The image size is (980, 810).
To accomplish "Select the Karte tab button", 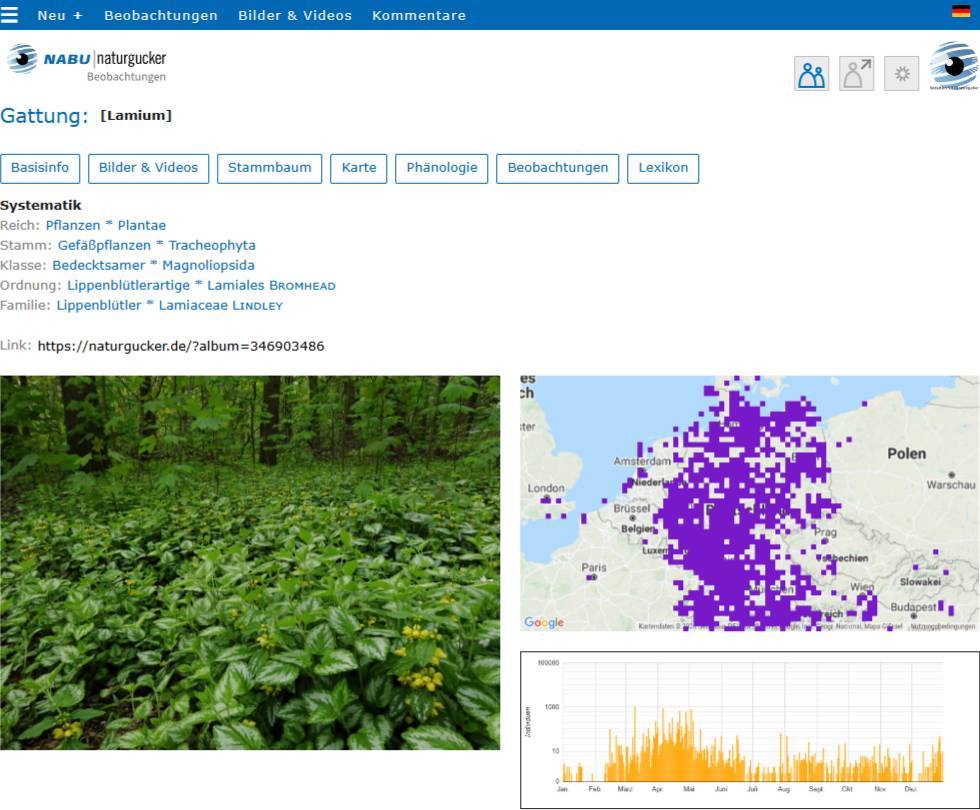I will [359, 168].
